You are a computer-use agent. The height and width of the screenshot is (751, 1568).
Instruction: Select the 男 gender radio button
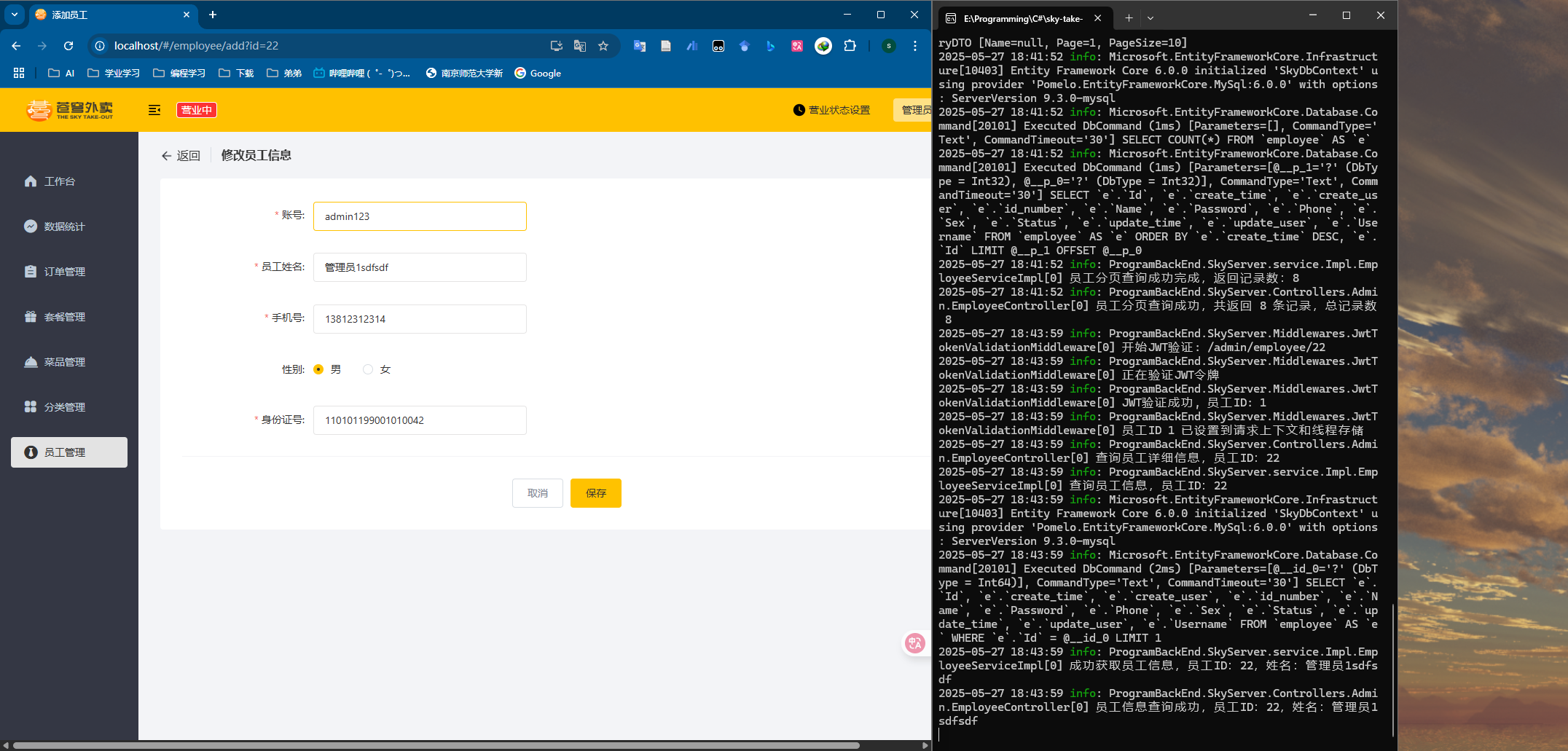tap(318, 369)
